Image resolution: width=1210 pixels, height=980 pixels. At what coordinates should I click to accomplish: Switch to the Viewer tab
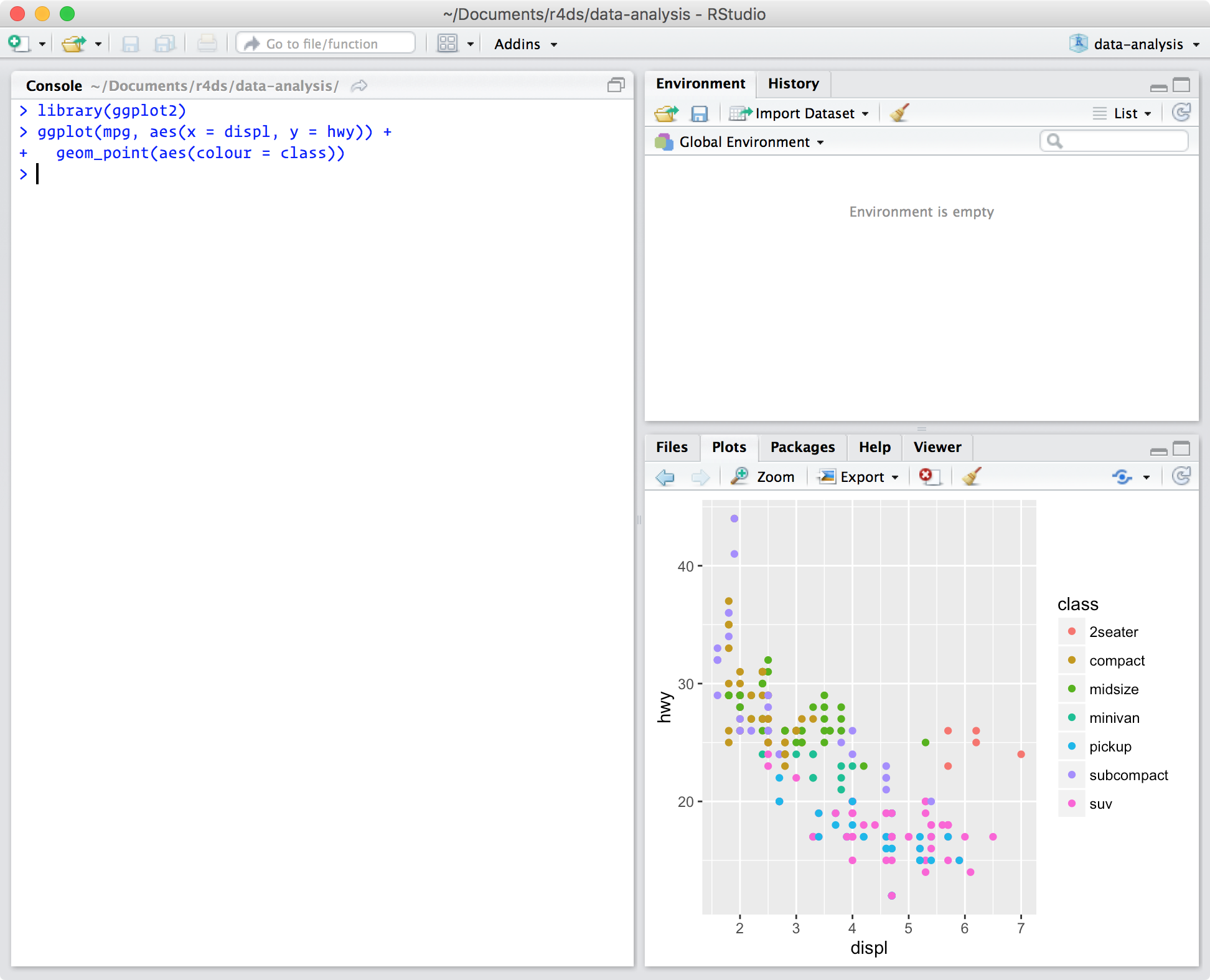(x=937, y=447)
